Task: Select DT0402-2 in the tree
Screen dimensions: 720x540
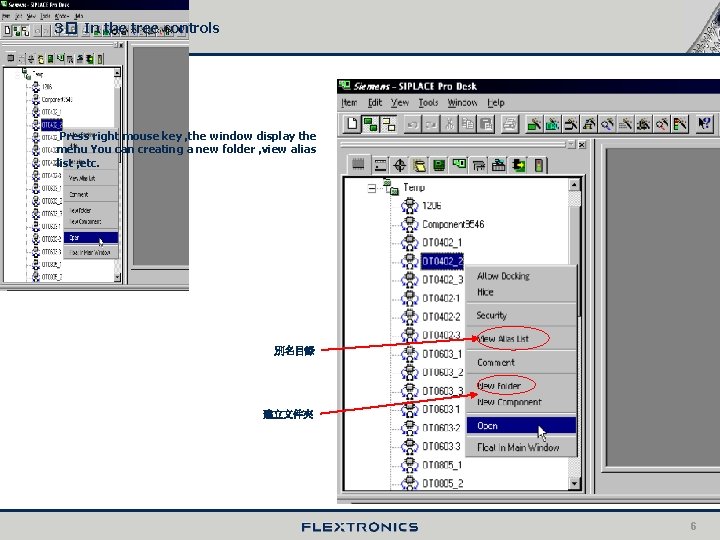Action: tap(441, 317)
